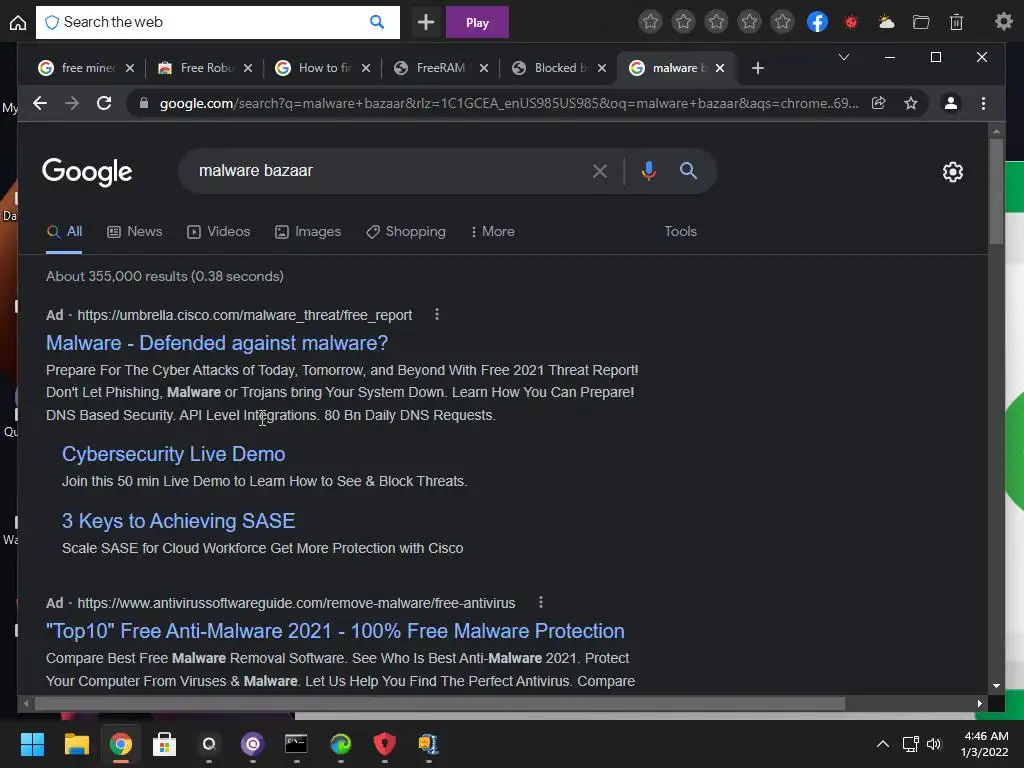Click the search magnifier in Search the web box
Image resolution: width=1024 pixels, height=768 pixels.
coord(377,22)
